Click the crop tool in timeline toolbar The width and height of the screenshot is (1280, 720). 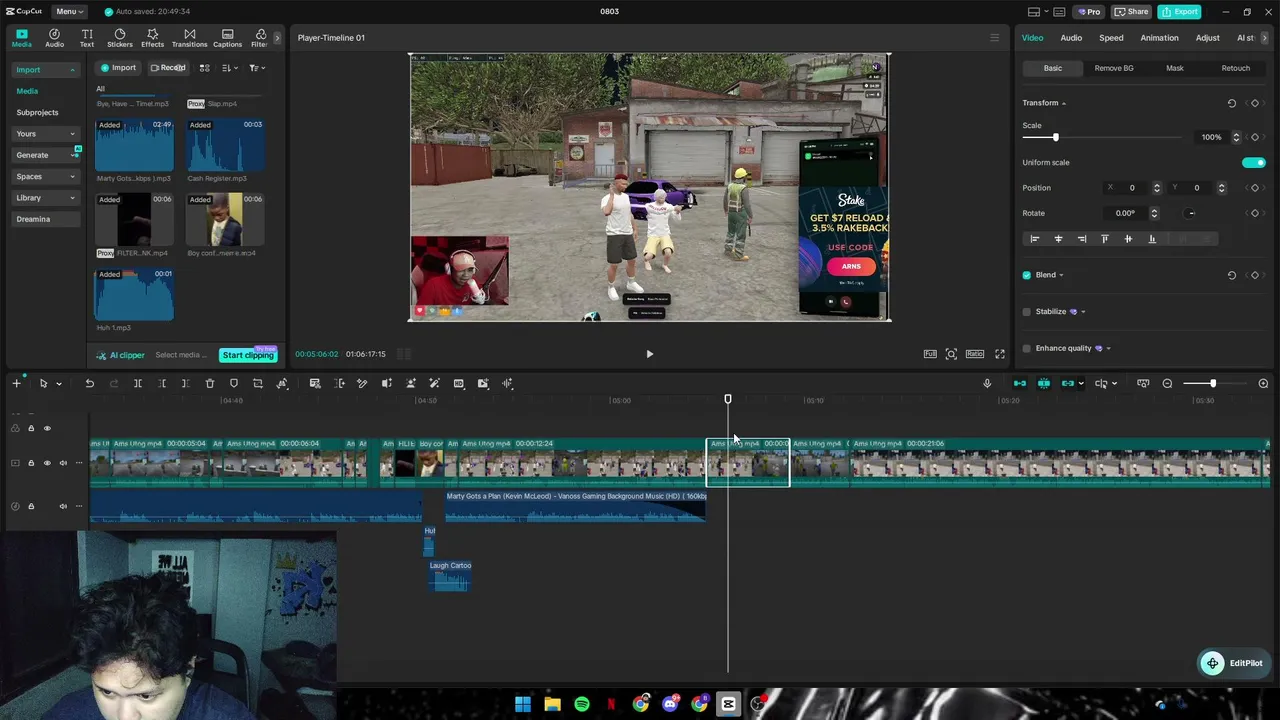pyautogui.click(x=258, y=383)
